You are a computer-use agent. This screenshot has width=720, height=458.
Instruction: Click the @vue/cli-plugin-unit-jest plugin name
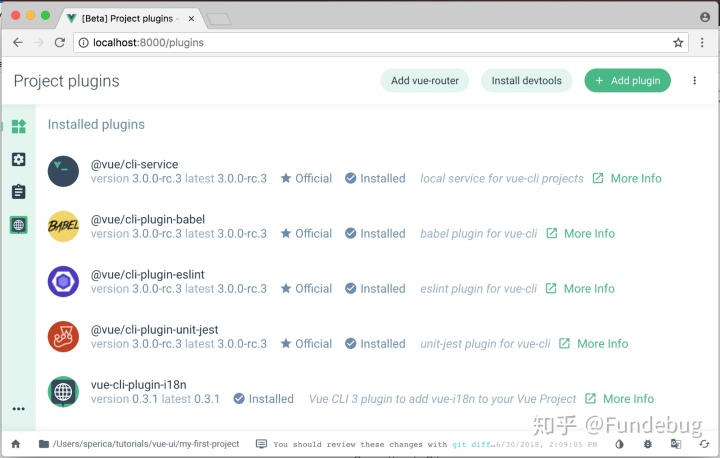(154, 329)
